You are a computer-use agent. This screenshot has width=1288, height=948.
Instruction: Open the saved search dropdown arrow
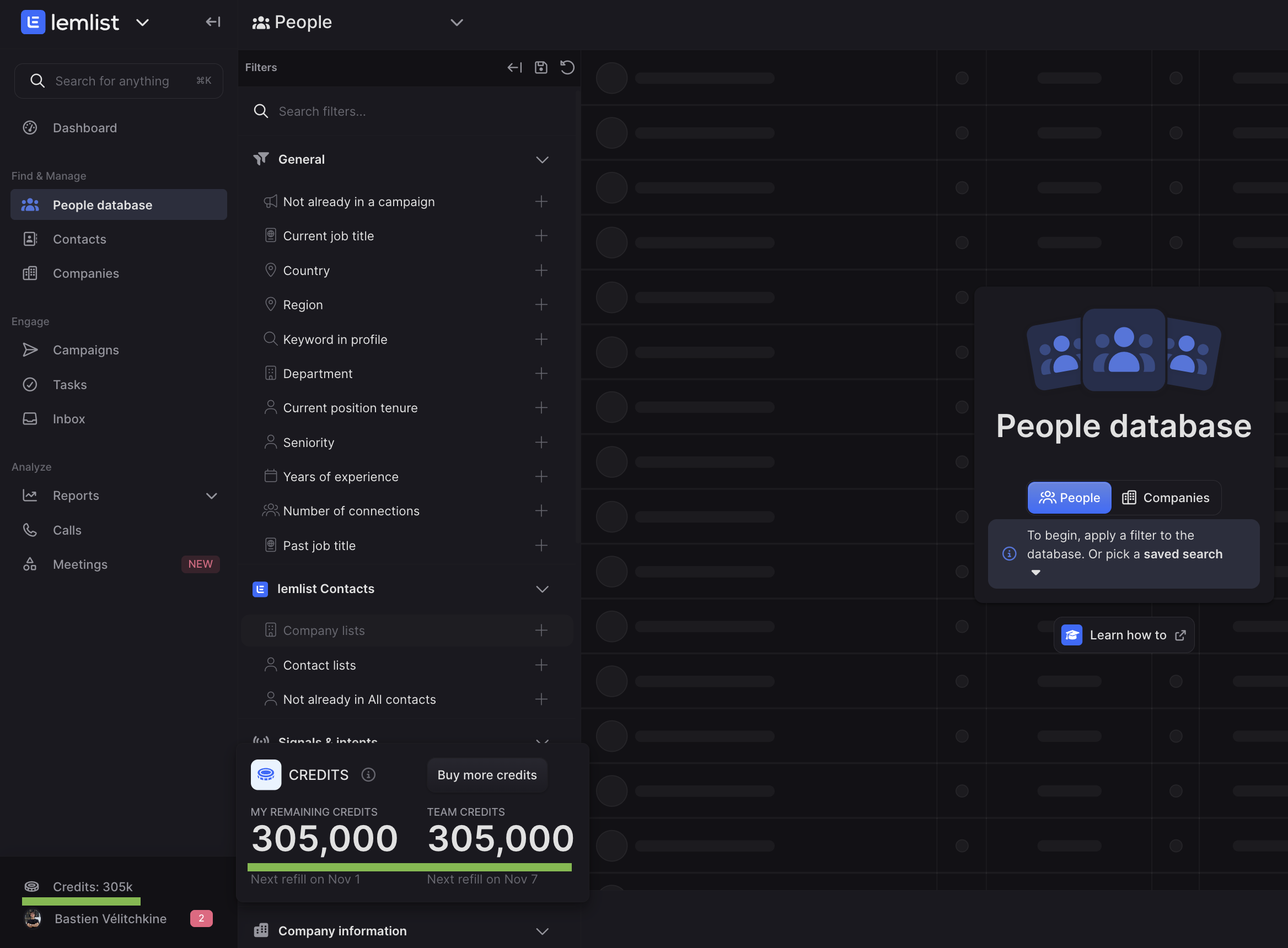point(1035,573)
